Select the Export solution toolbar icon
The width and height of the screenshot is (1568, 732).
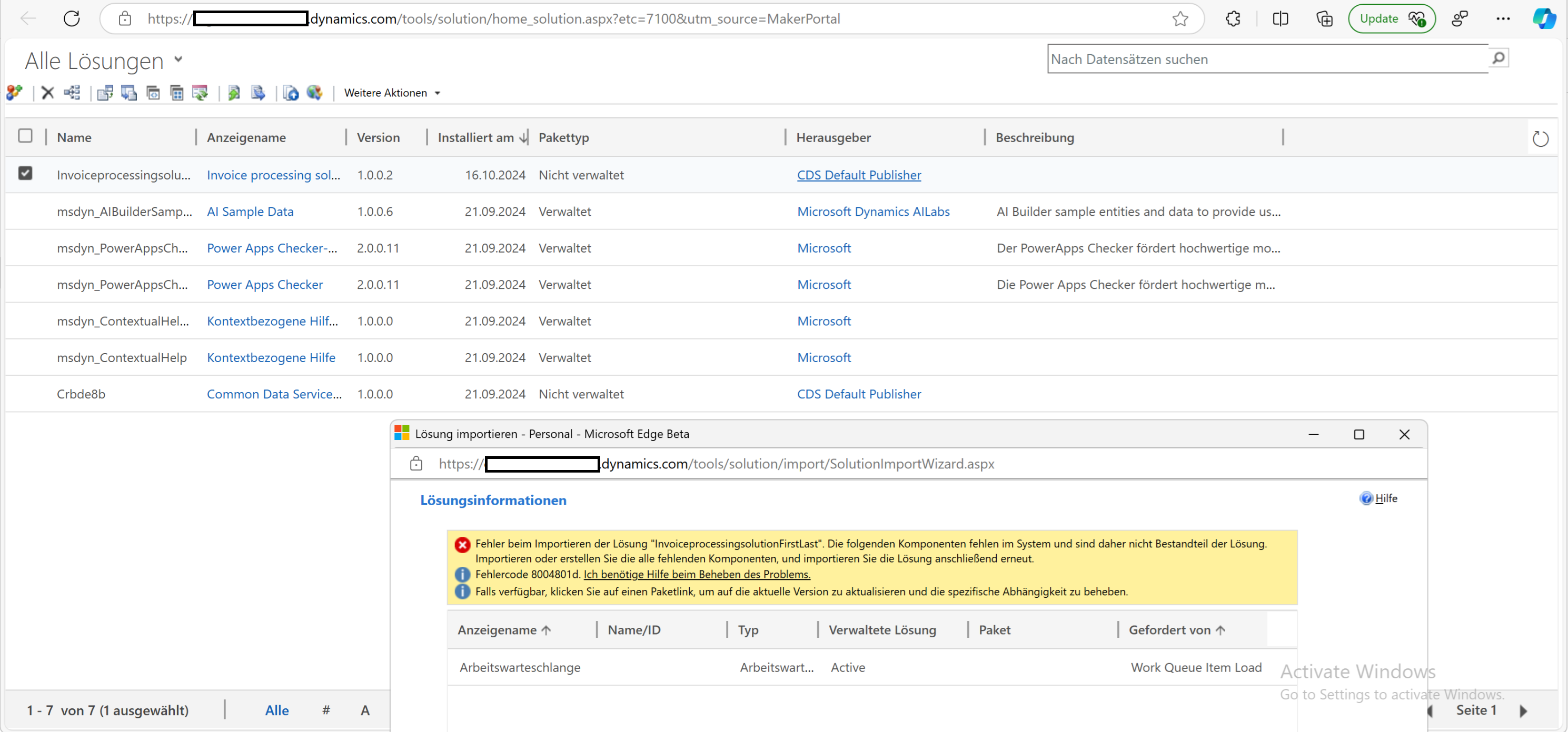coord(258,93)
